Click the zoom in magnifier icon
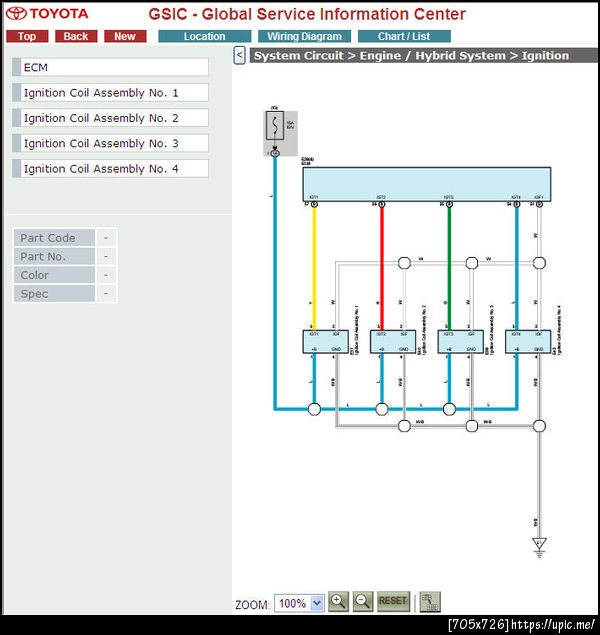This screenshot has height=635, width=600. pos(338,601)
